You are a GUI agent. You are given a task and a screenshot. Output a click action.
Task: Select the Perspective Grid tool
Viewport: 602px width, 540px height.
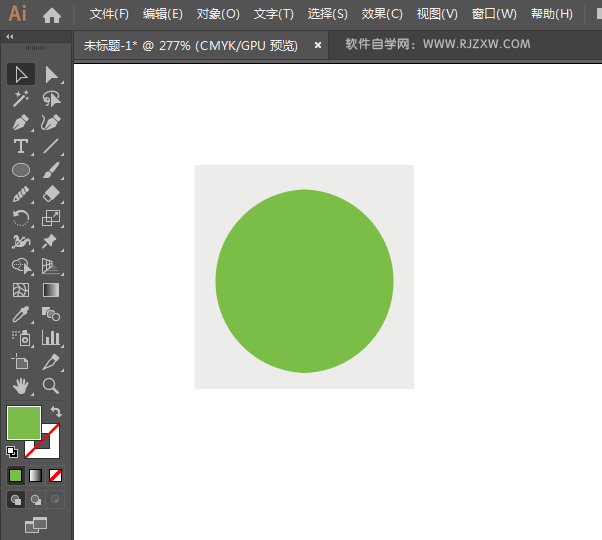[51, 266]
